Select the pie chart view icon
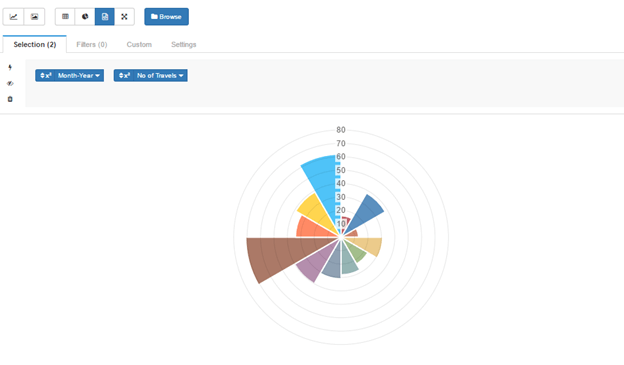Image resolution: width=624 pixels, height=365 pixels. pos(85,17)
